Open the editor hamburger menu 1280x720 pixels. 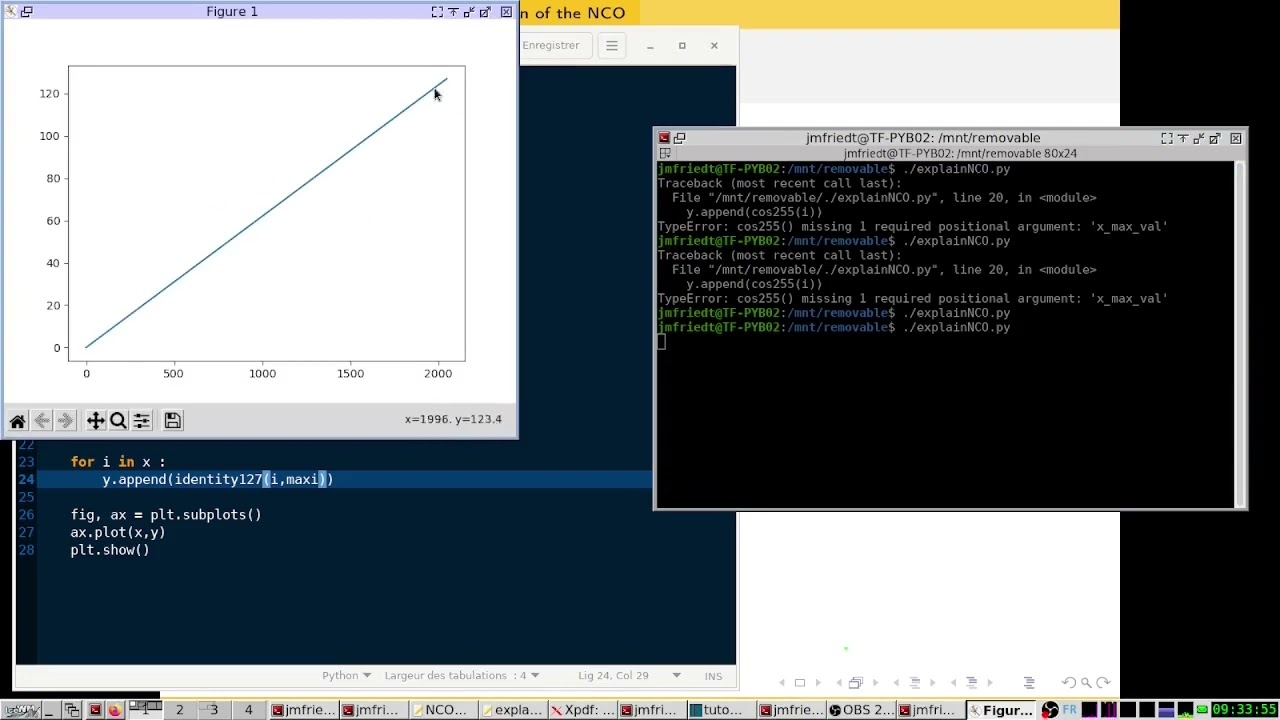[611, 45]
